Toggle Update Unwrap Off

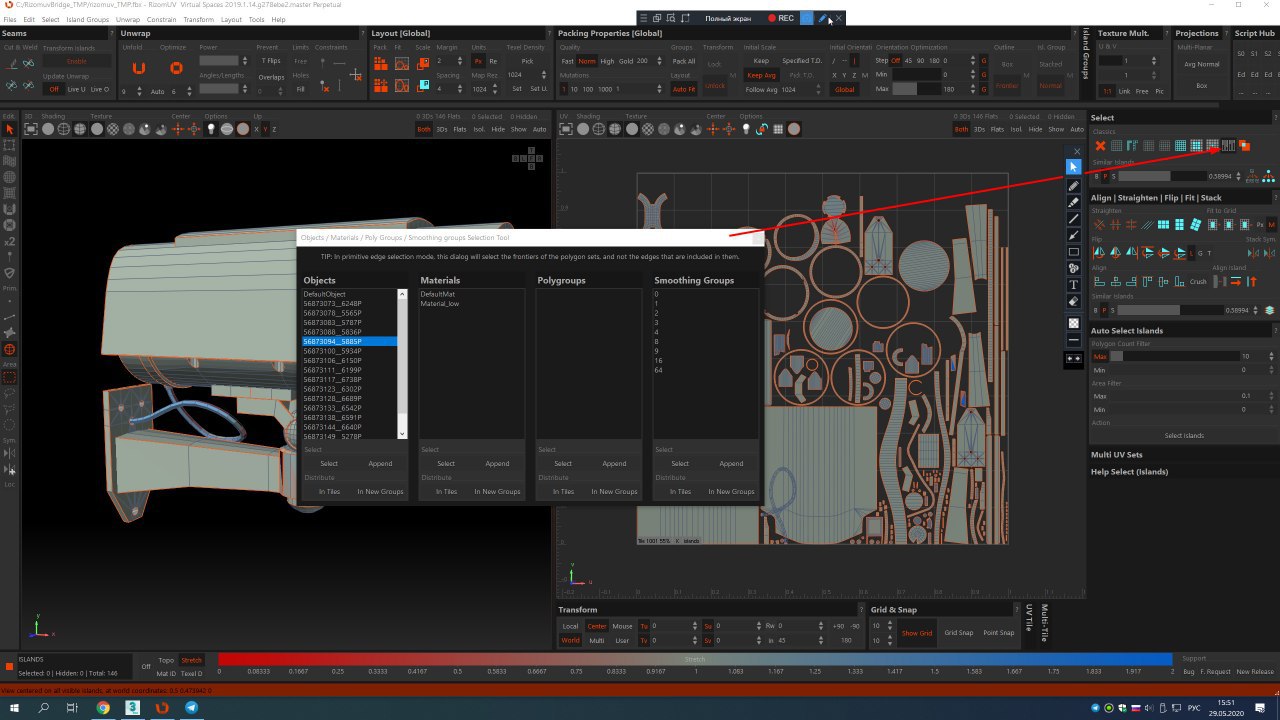53,89
